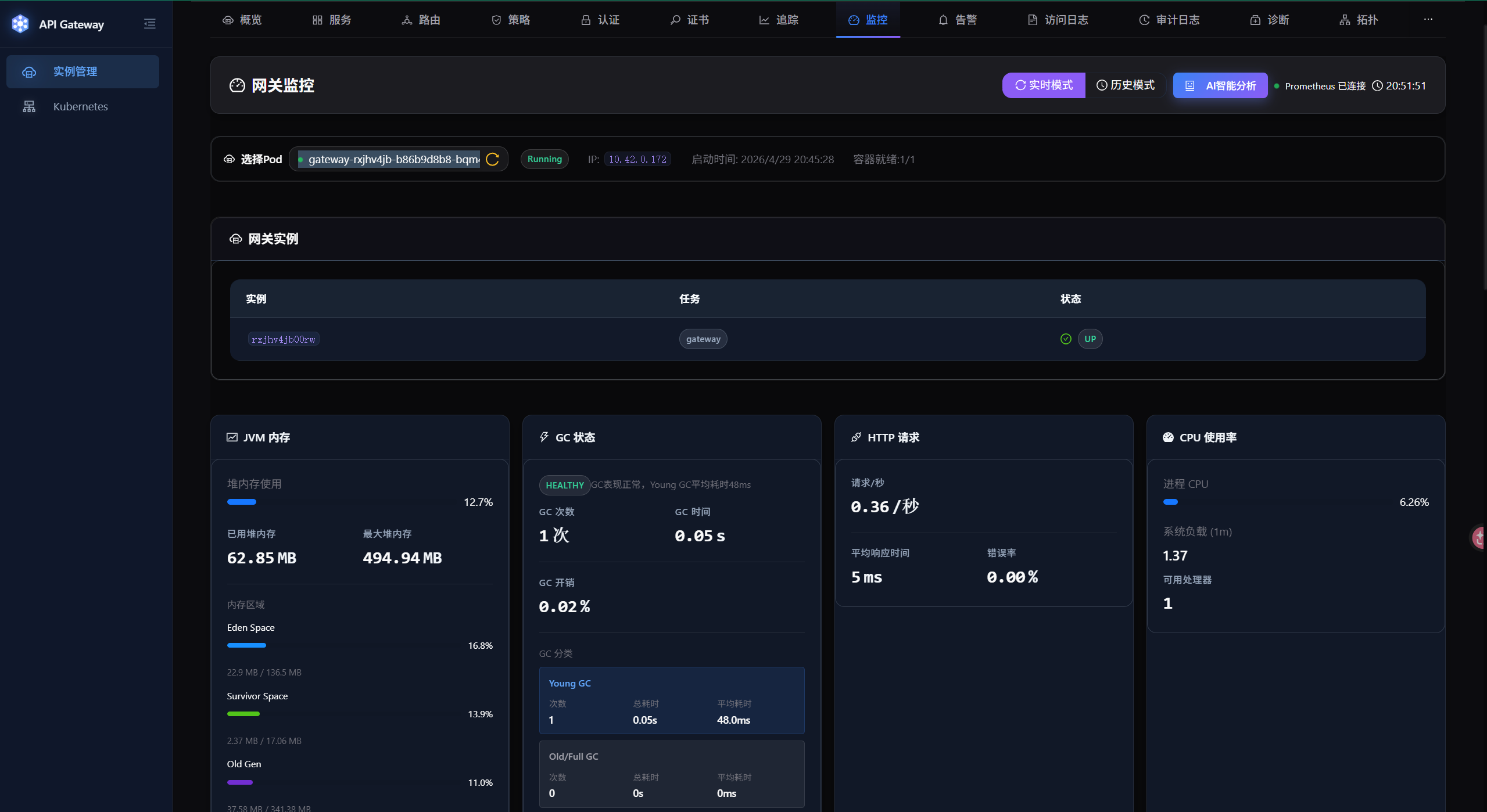1487x812 pixels.
Task: Click the rxjhv4jb00rw instance link
Action: pos(284,339)
